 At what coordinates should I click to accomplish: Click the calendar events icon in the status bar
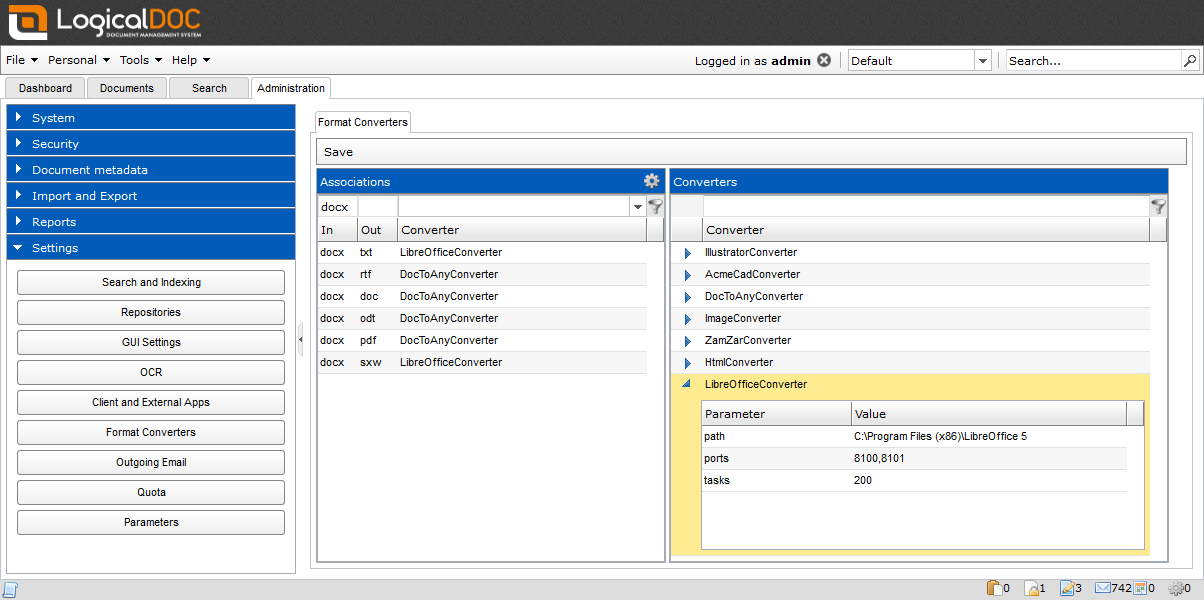tap(1140, 588)
